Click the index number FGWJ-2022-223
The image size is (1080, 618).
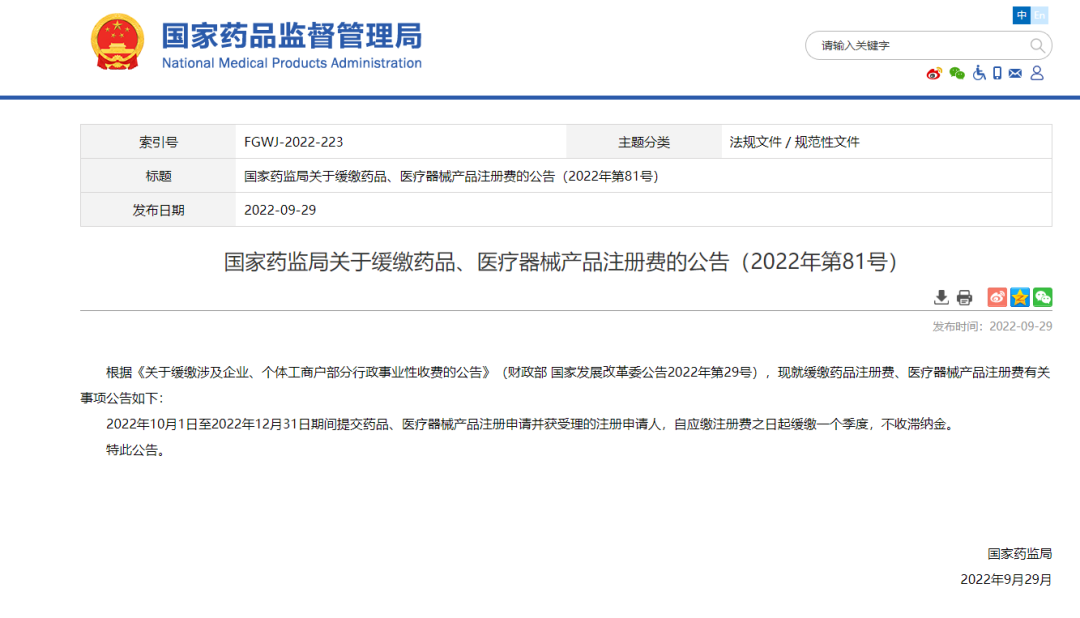click(x=293, y=142)
